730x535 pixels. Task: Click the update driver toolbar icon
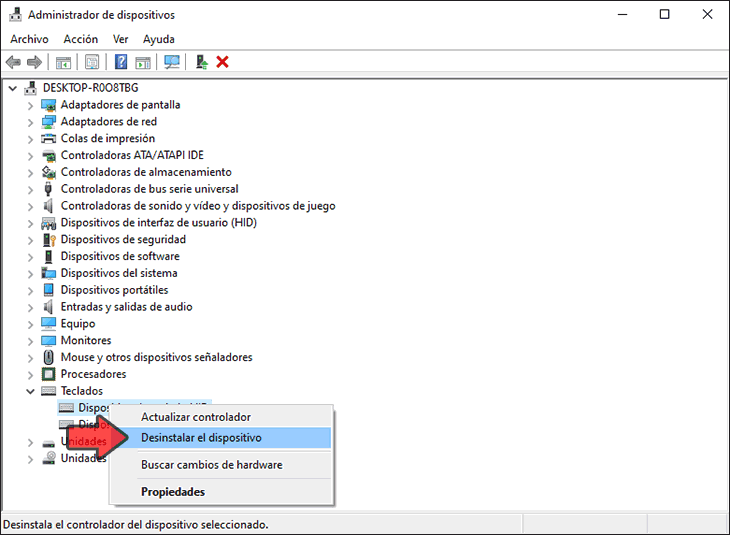coord(202,62)
